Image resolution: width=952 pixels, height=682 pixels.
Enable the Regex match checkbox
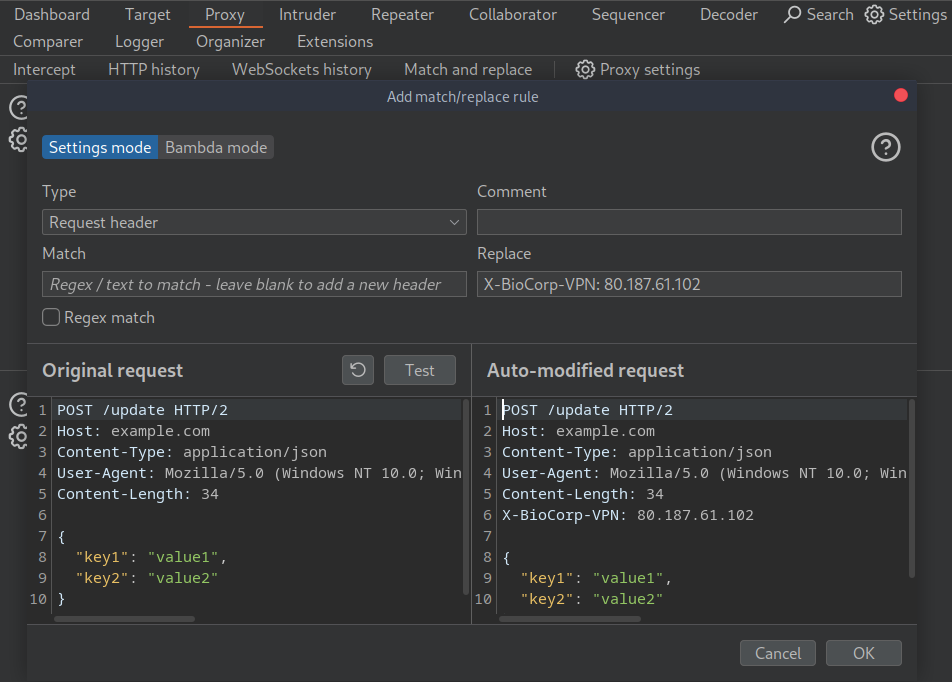click(50, 317)
